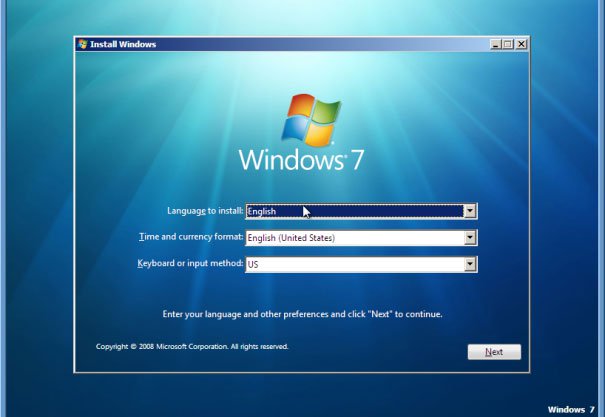Viewport: 605px width, 417px height.
Task: Open Keyboard or input method dropdown arrow
Action: click(x=470, y=264)
